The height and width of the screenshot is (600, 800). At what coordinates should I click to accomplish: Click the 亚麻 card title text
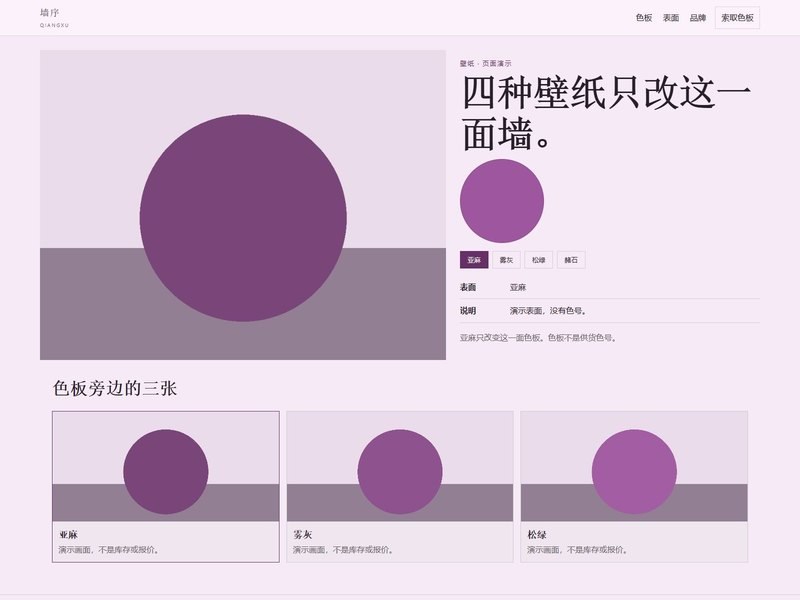(68, 535)
